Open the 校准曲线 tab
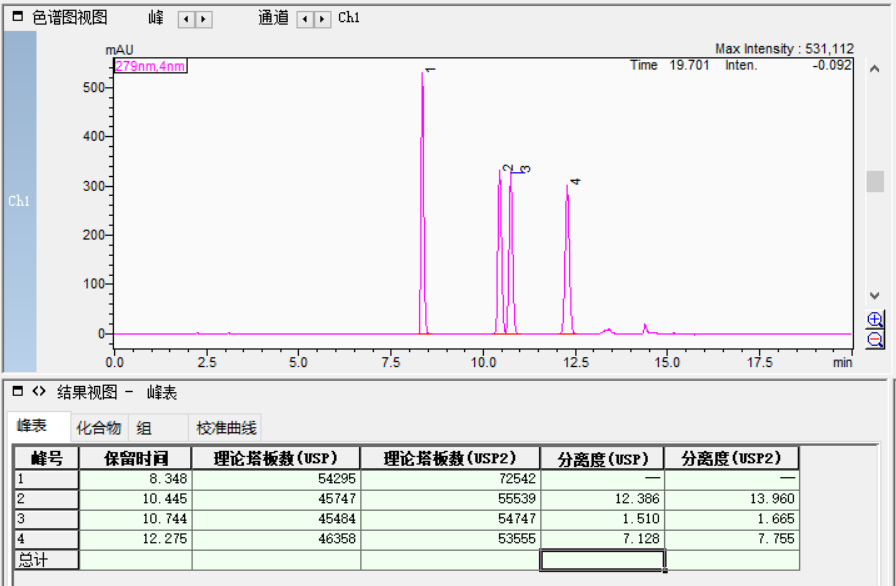Screen dimensions: 896x586 pos(226,428)
